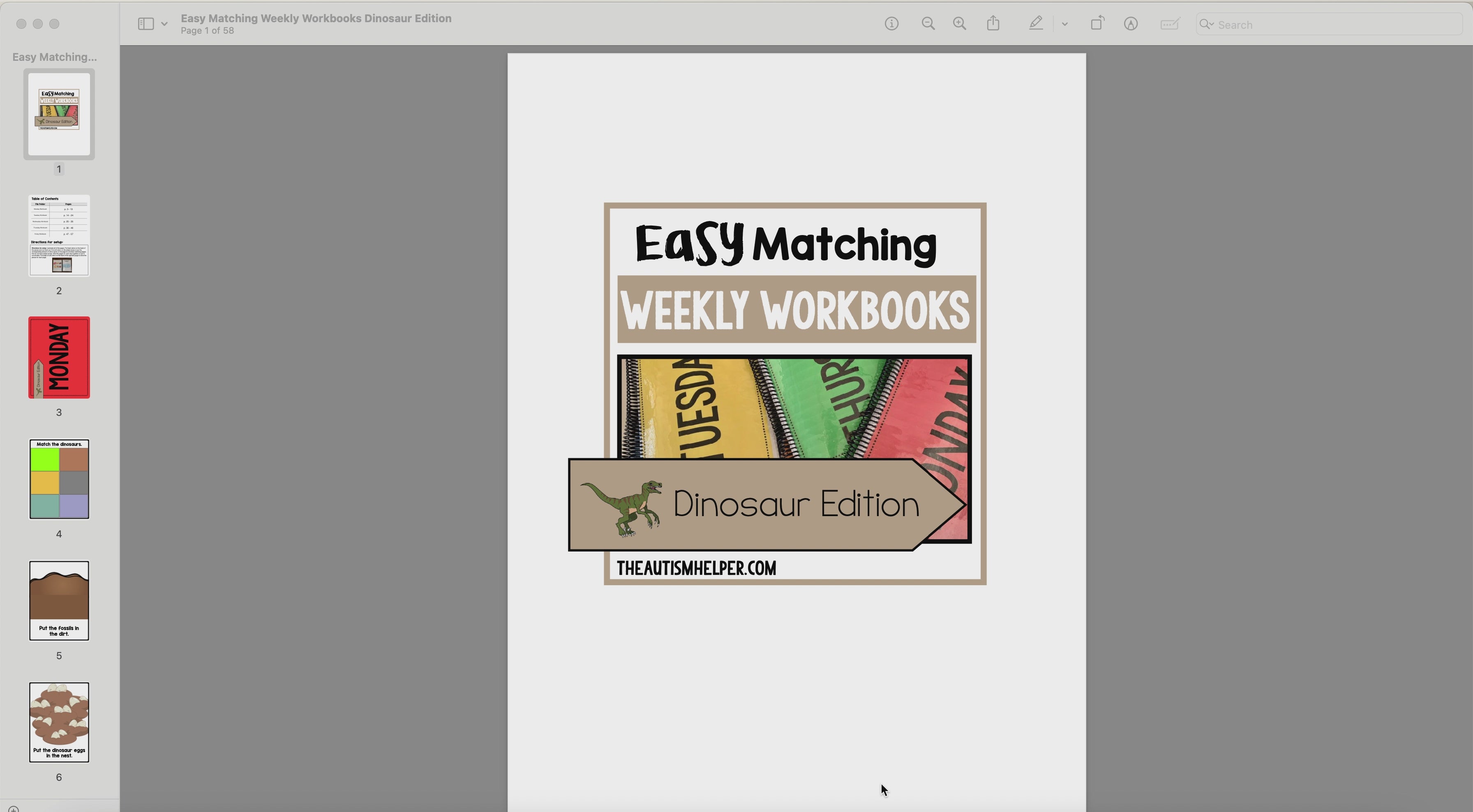The height and width of the screenshot is (812, 1473).
Task: Share the PDF document
Action: pyautogui.click(x=993, y=23)
